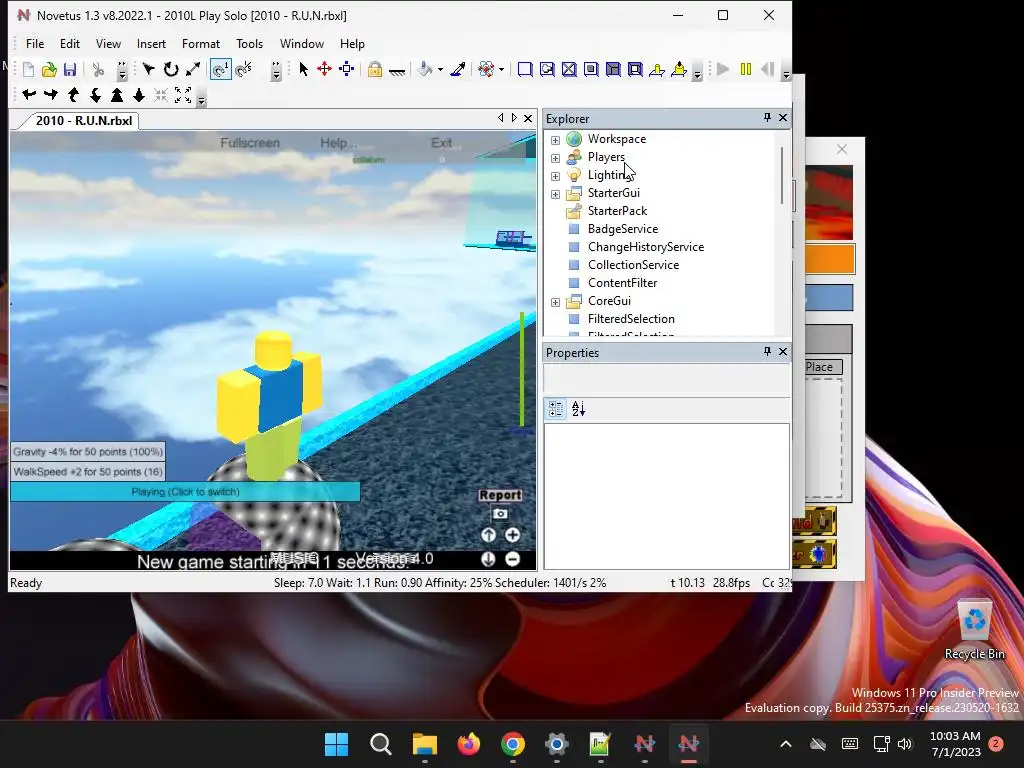
Task: Click the camera tilt down curved arrow
Action: [x=95, y=95]
